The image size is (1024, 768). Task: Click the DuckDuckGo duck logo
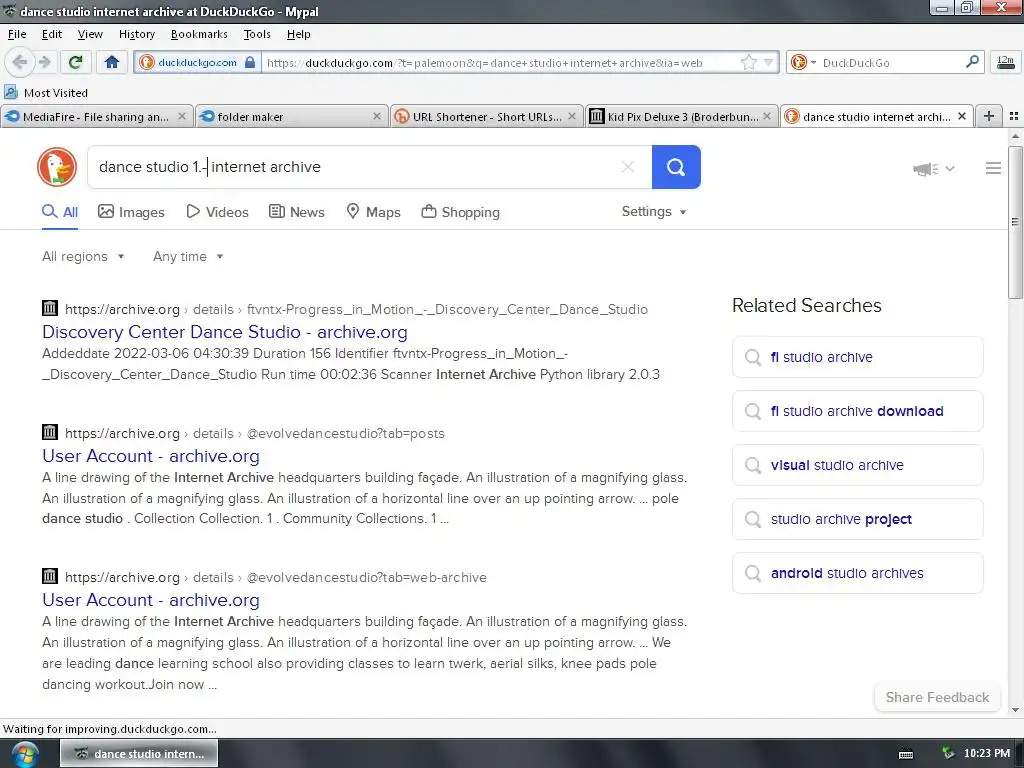(x=57, y=167)
